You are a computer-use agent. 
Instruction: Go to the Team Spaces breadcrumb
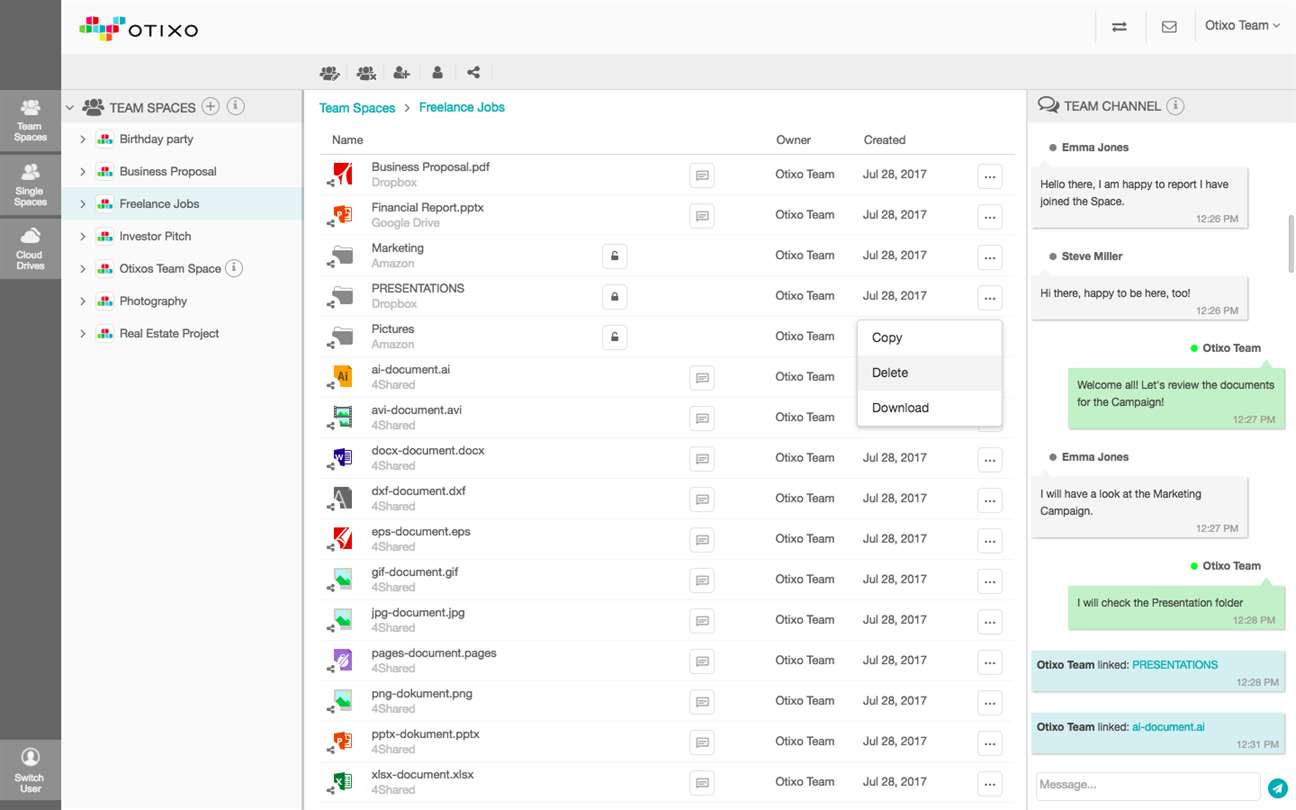(x=357, y=108)
